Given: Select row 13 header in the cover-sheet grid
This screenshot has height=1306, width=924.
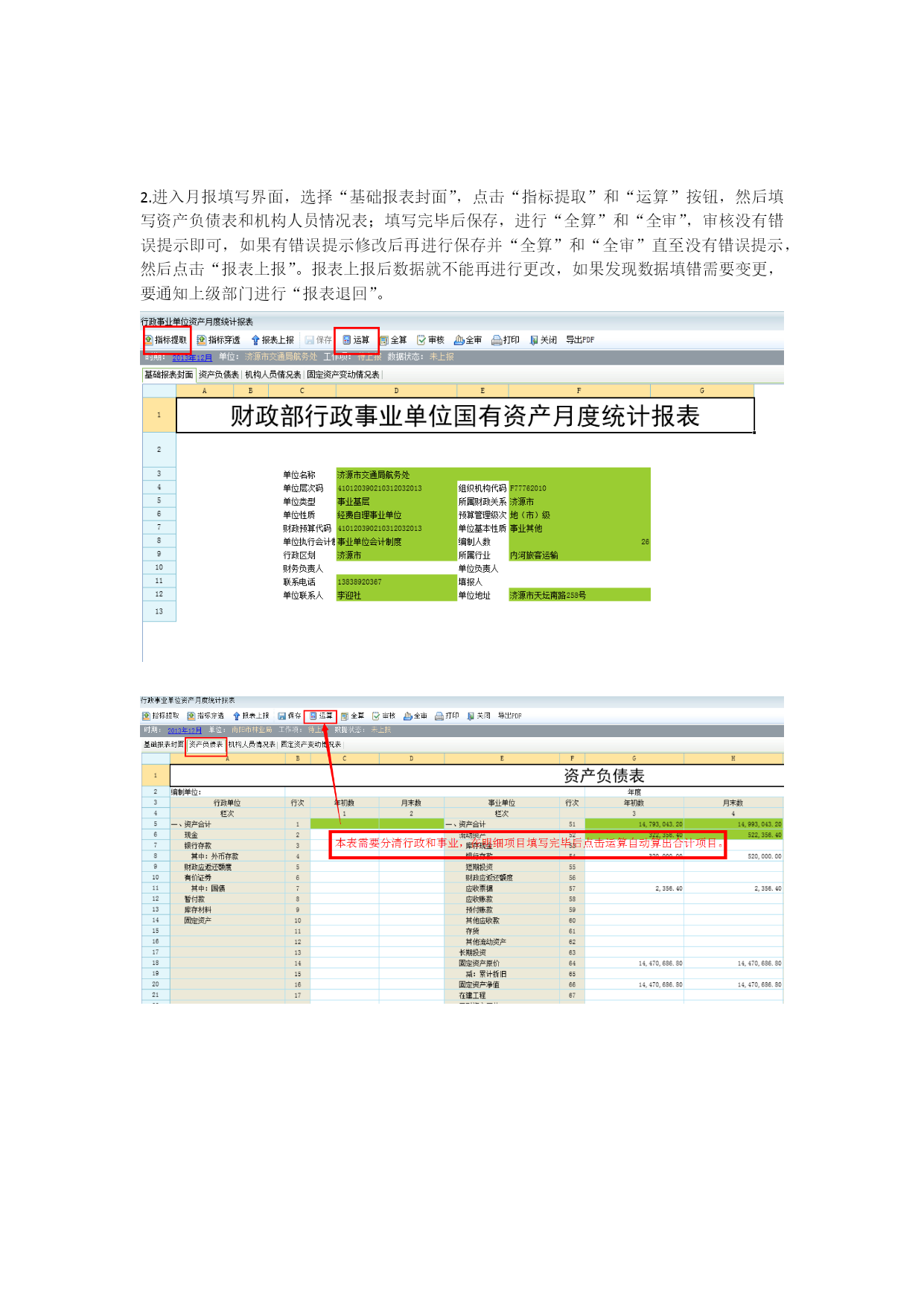Looking at the screenshot, I should coord(159,611).
